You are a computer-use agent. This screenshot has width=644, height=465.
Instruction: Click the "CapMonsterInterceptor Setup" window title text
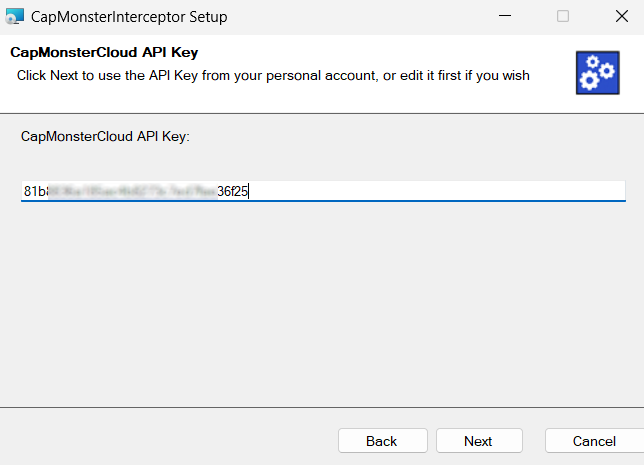tap(128, 16)
